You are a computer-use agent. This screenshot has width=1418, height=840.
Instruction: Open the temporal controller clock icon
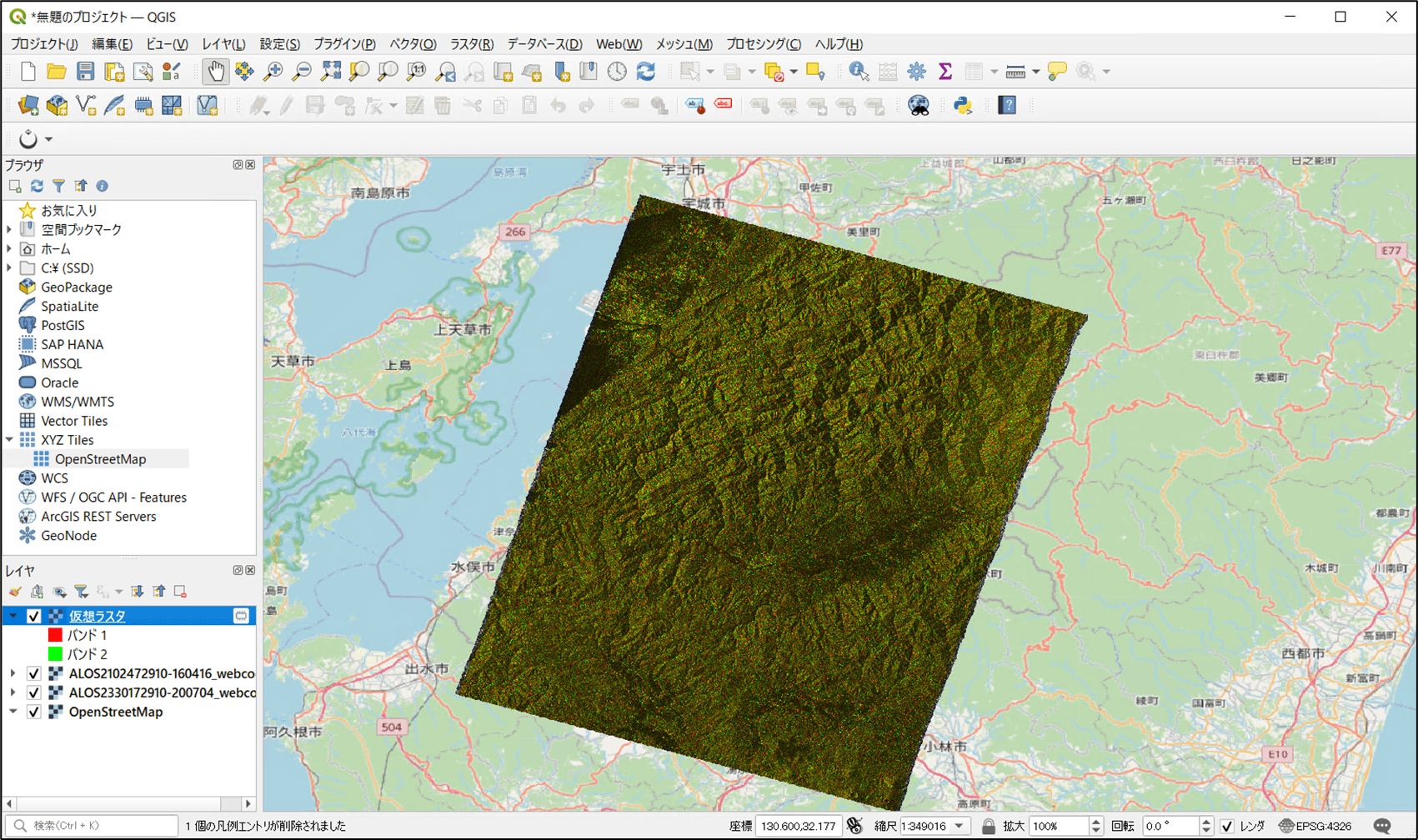(617, 72)
